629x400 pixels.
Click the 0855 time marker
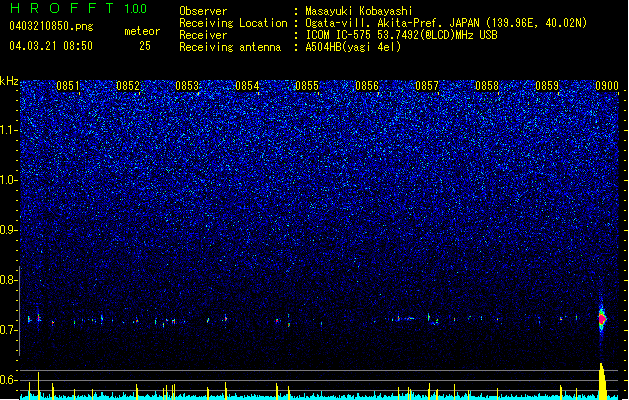(307, 86)
